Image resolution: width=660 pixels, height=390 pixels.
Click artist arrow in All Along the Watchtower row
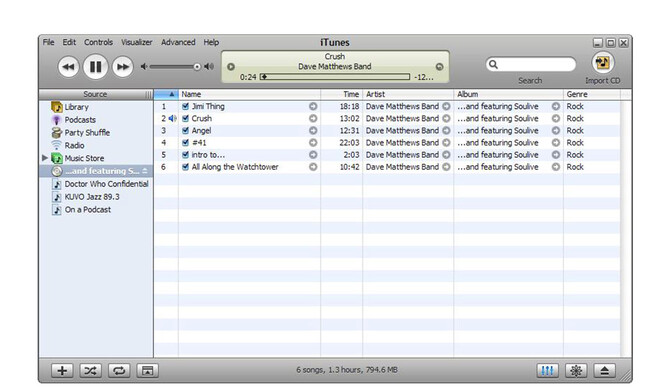coord(446,167)
